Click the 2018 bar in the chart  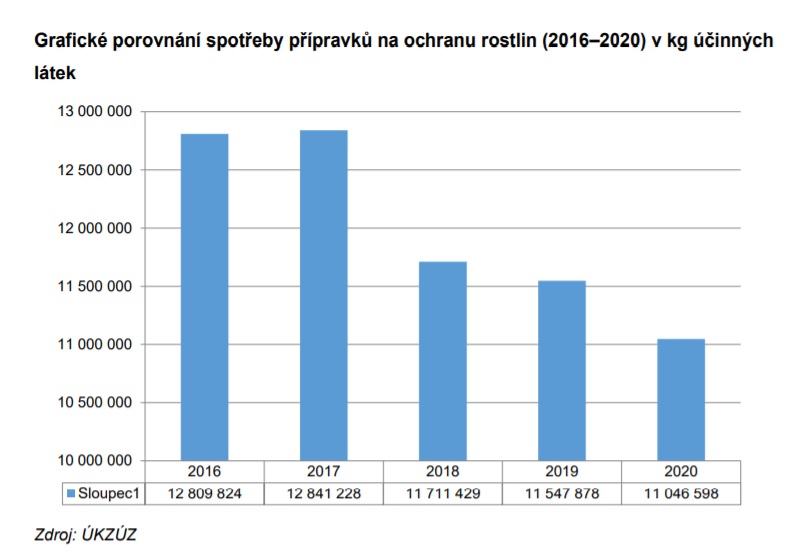point(442,361)
